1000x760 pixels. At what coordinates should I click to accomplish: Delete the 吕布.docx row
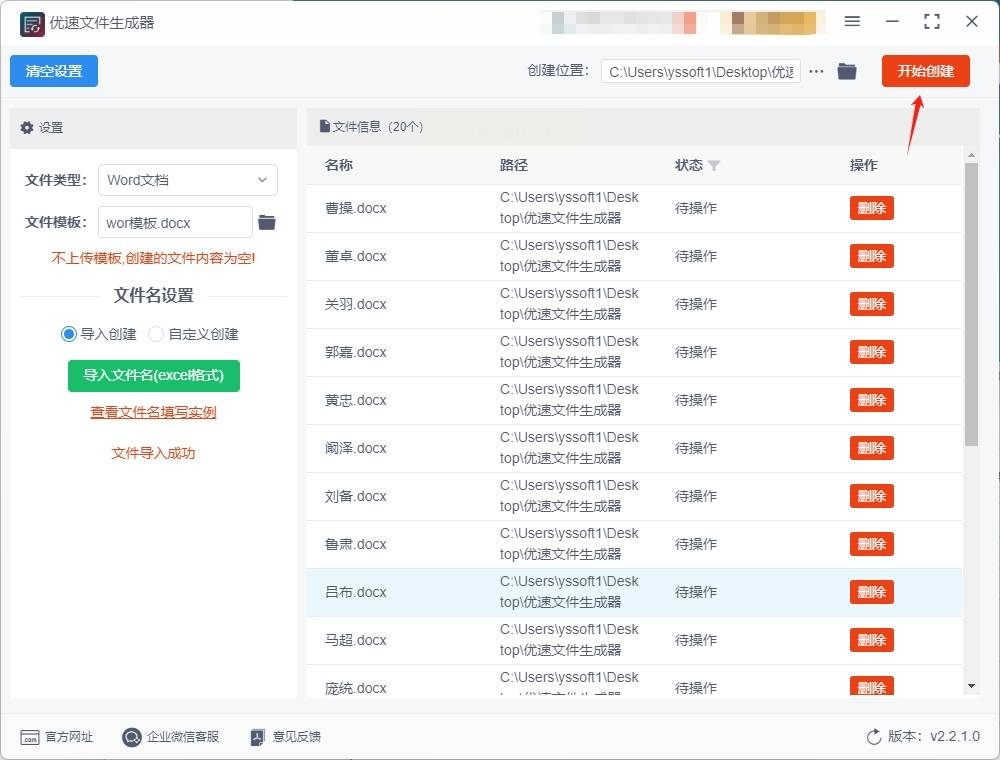pos(871,592)
